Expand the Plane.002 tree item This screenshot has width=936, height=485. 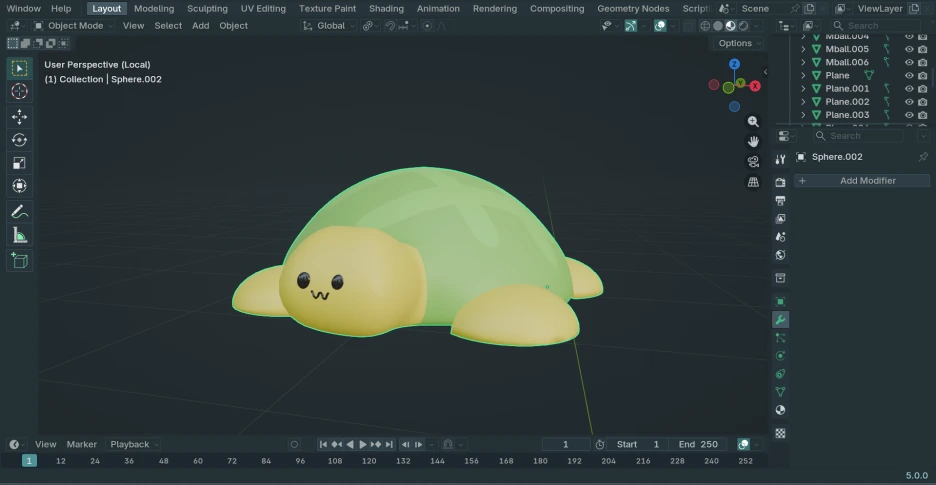pos(803,102)
